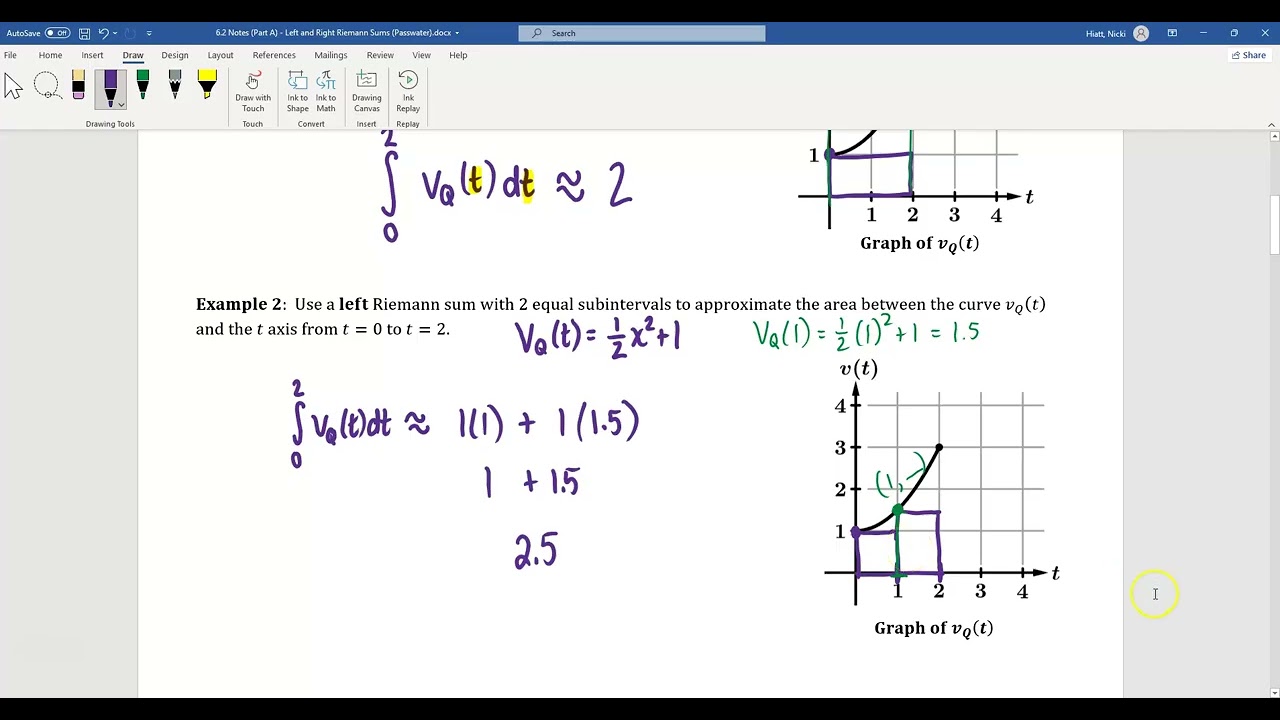Open the Mailings tab
Viewport: 1280px width, 720px height.
[x=331, y=55]
